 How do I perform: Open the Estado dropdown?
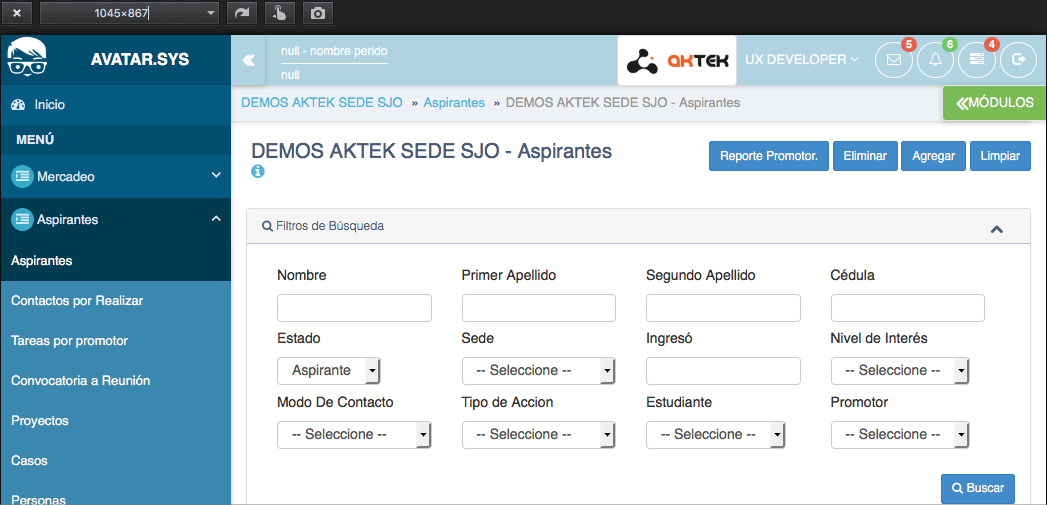tap(328, 370)
